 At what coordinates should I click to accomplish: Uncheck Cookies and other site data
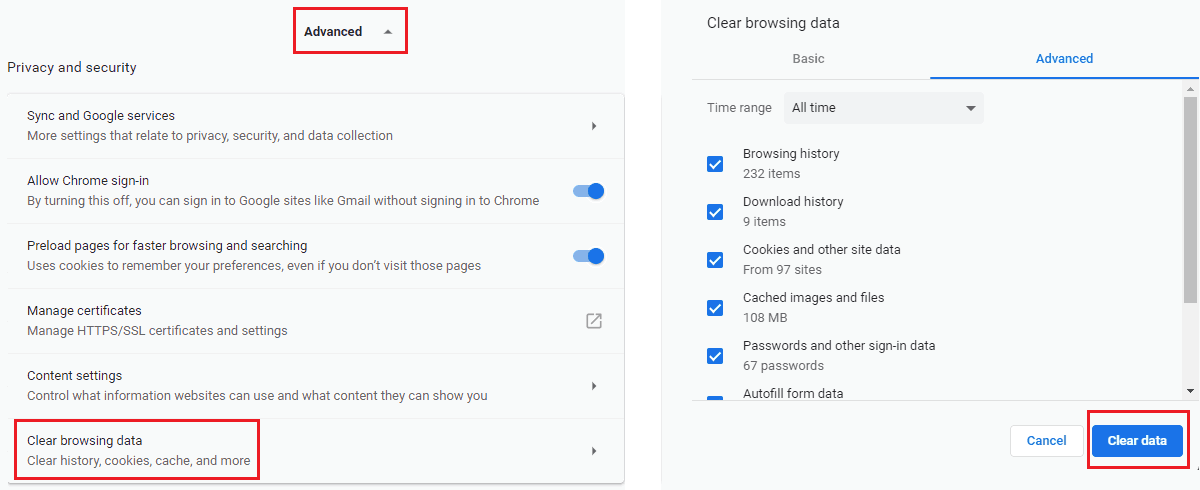pyautogui.click(x=715, y=260)
